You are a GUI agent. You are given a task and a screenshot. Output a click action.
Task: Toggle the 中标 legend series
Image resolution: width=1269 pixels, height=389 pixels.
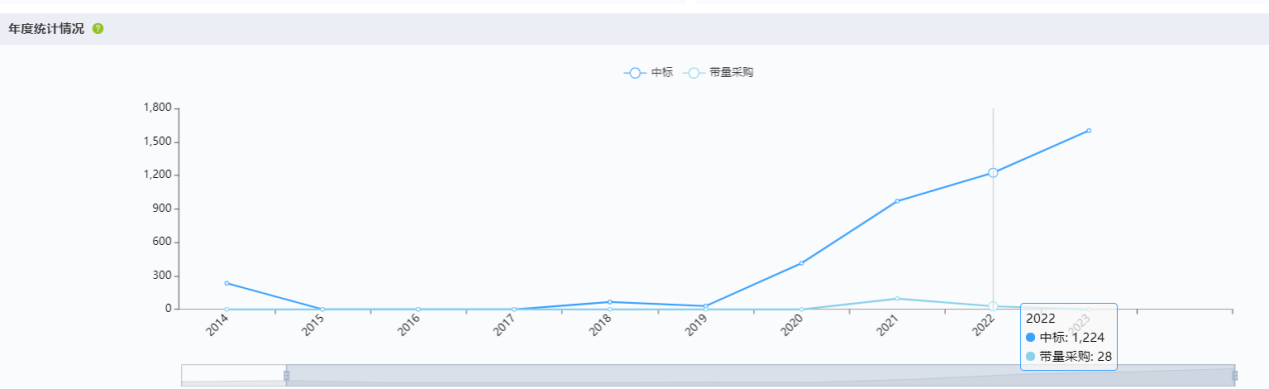648,72
